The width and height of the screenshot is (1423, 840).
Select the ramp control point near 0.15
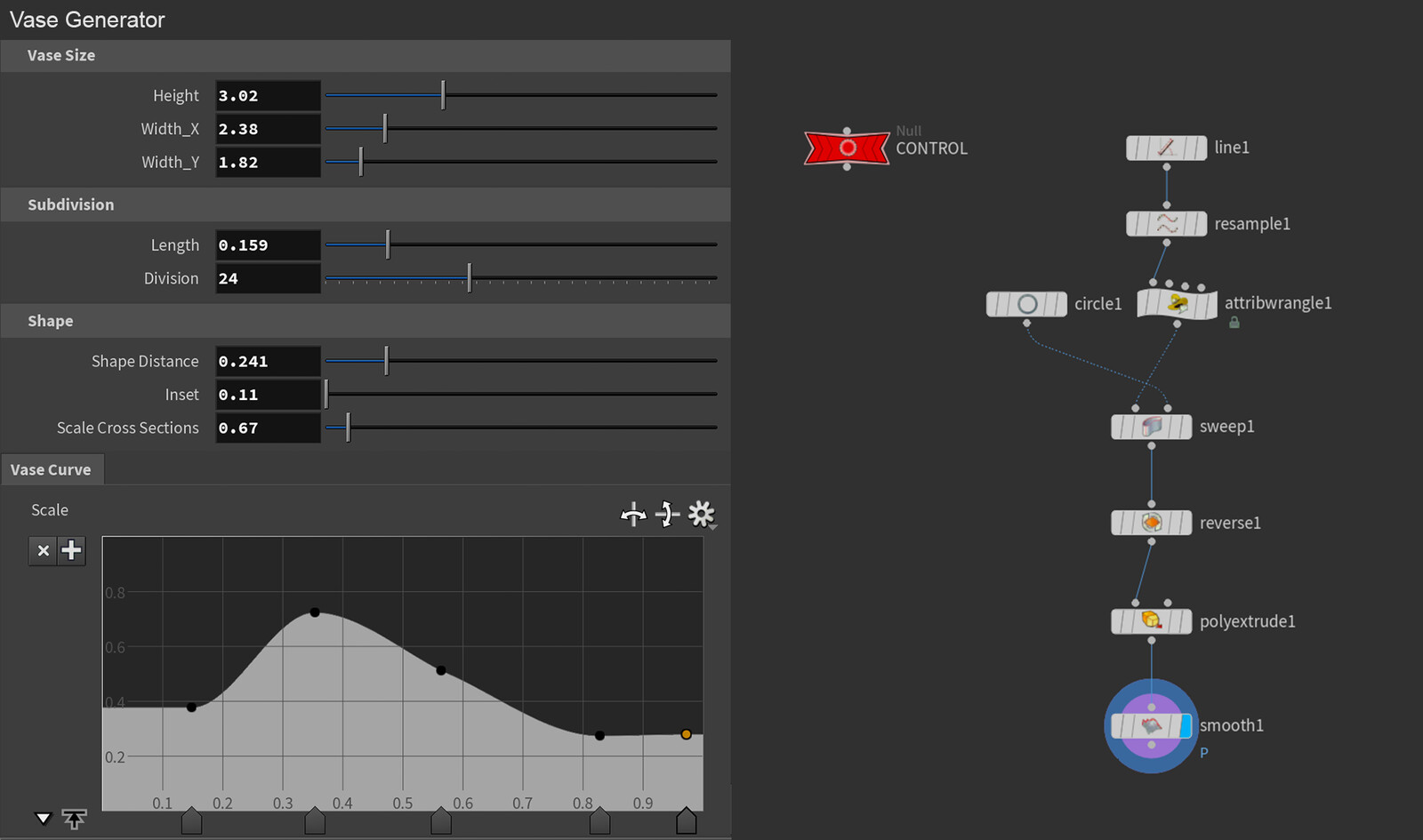coord(191,708)
